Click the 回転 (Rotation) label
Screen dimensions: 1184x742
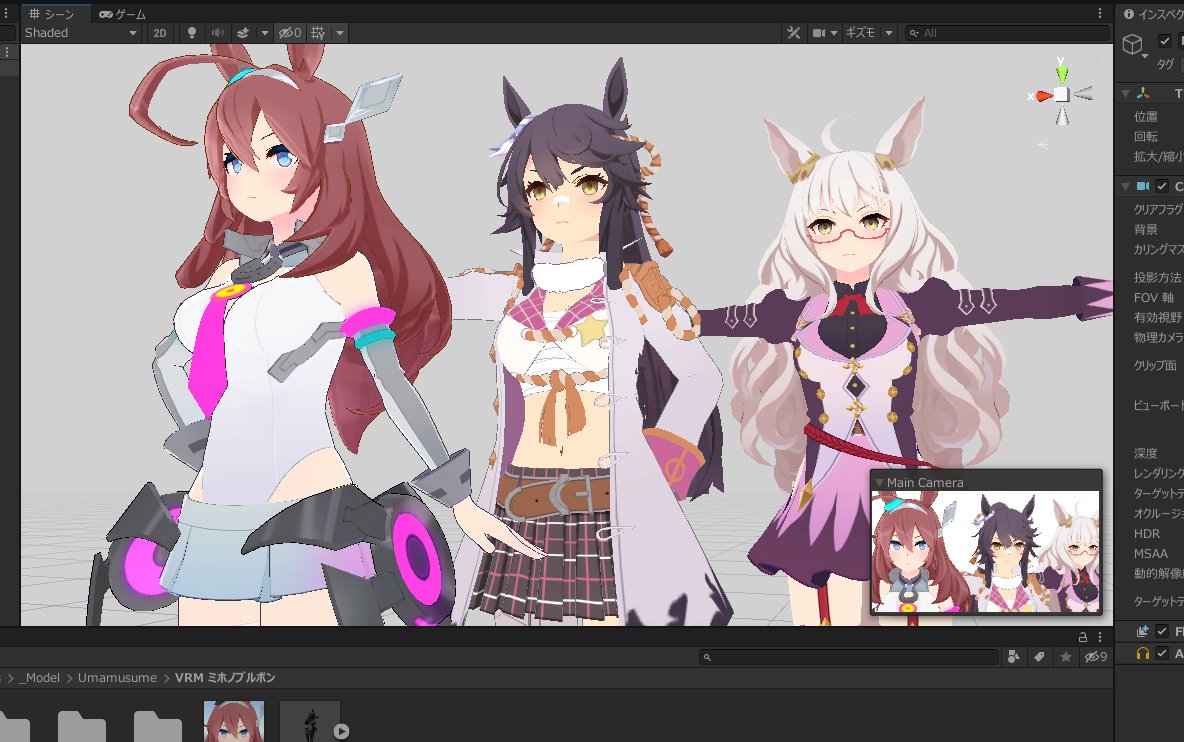pos(1145,137)
